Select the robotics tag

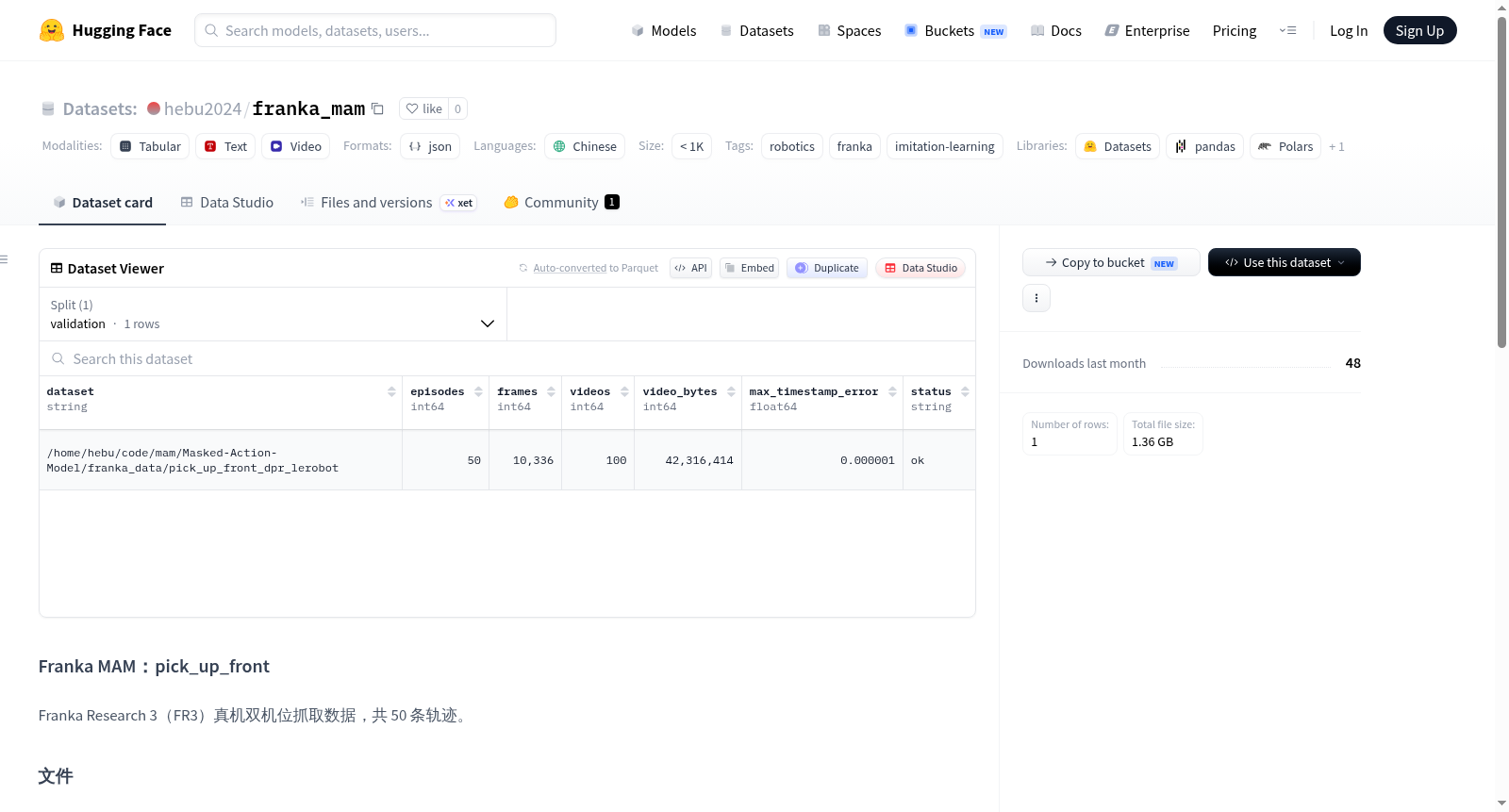[792, 146]
